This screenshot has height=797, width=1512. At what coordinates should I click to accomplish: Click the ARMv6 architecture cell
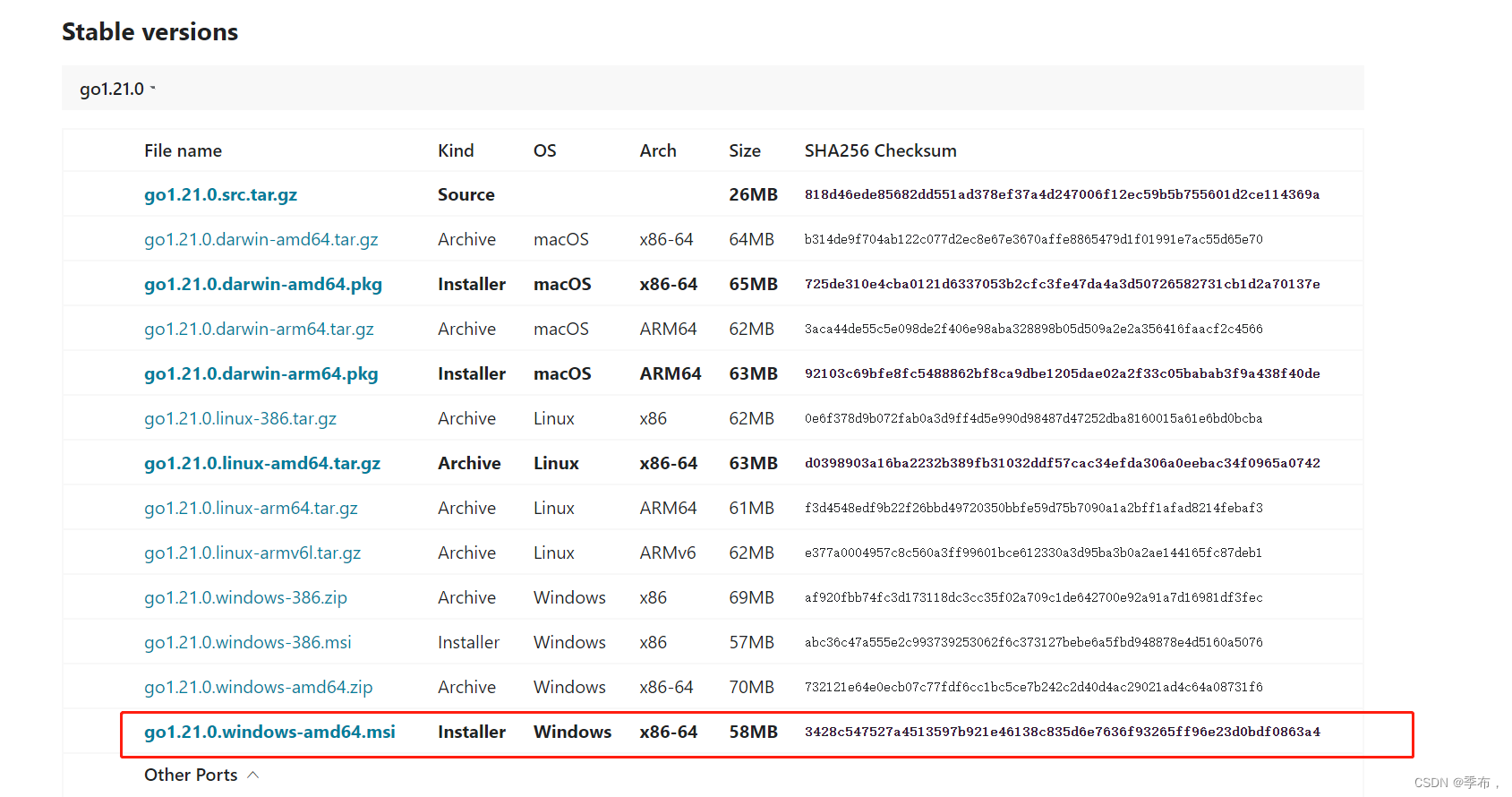tap(667, 553)
